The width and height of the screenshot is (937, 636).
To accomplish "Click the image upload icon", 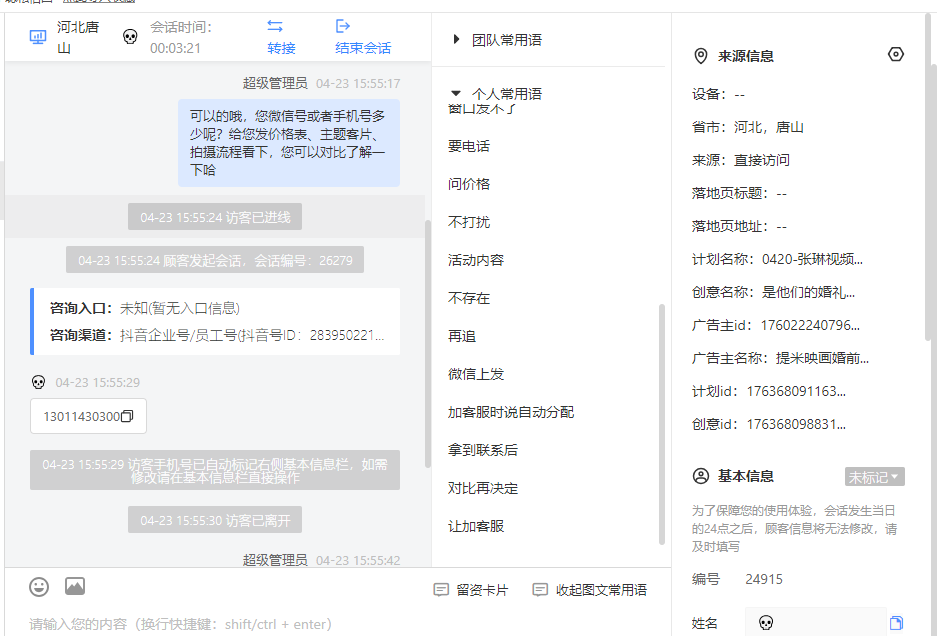I will [x=75, y=586].
